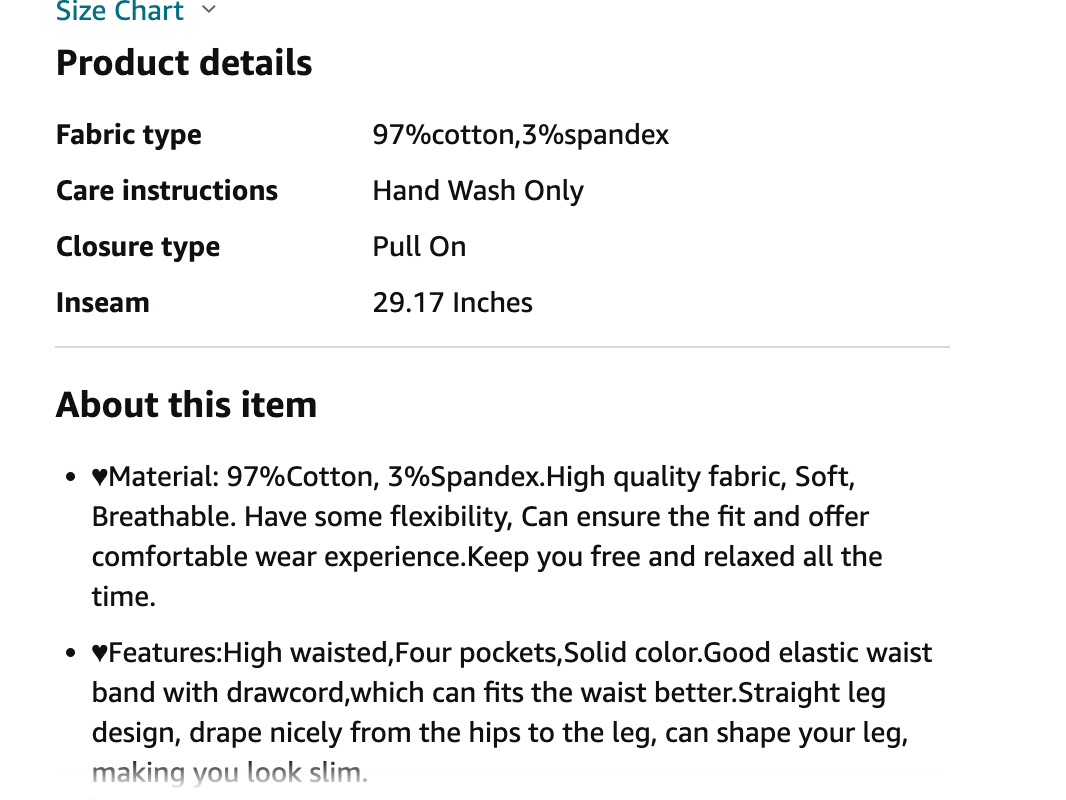
Task: Select the Closure type label
Action: pyautogui.click(x=138, y=247)
